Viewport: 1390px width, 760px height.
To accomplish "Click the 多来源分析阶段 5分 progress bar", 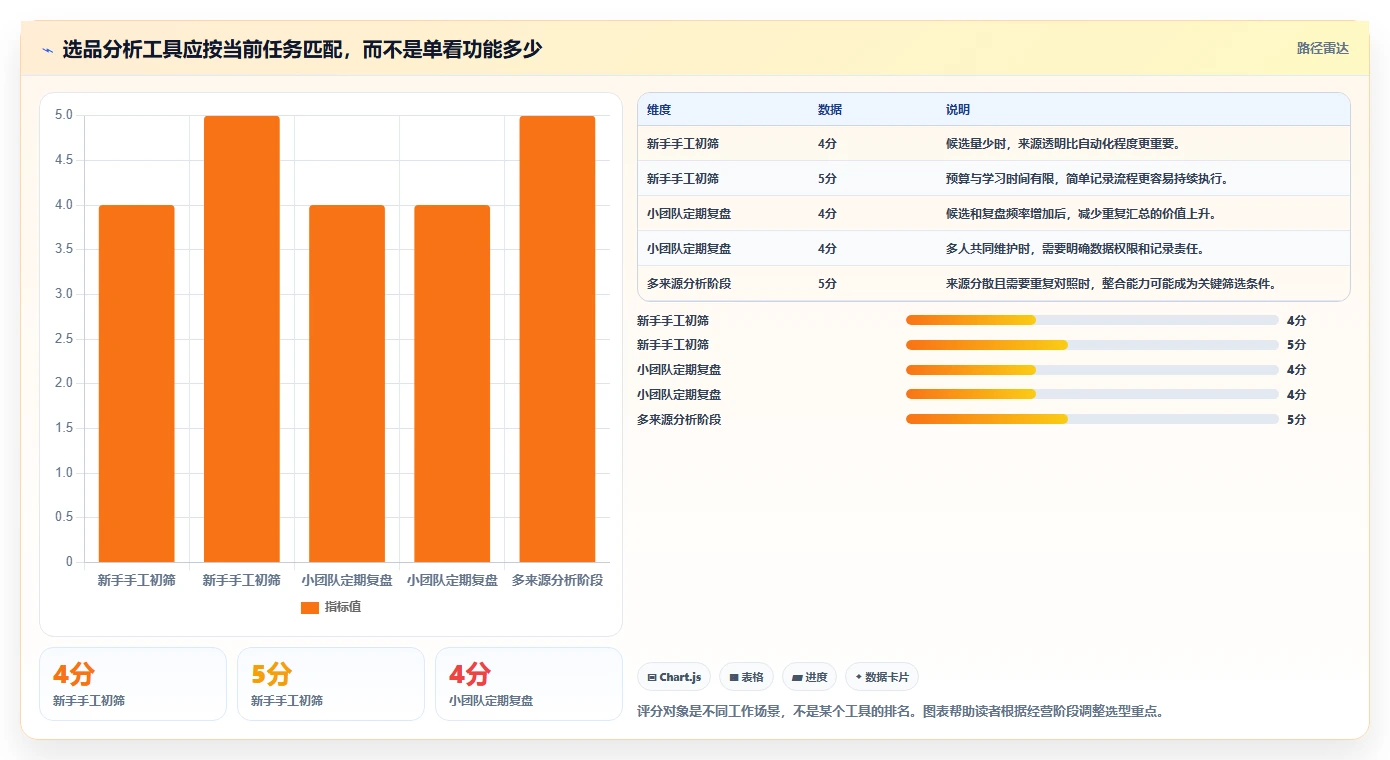I will pyautogui.click(x=1092, y=419).
